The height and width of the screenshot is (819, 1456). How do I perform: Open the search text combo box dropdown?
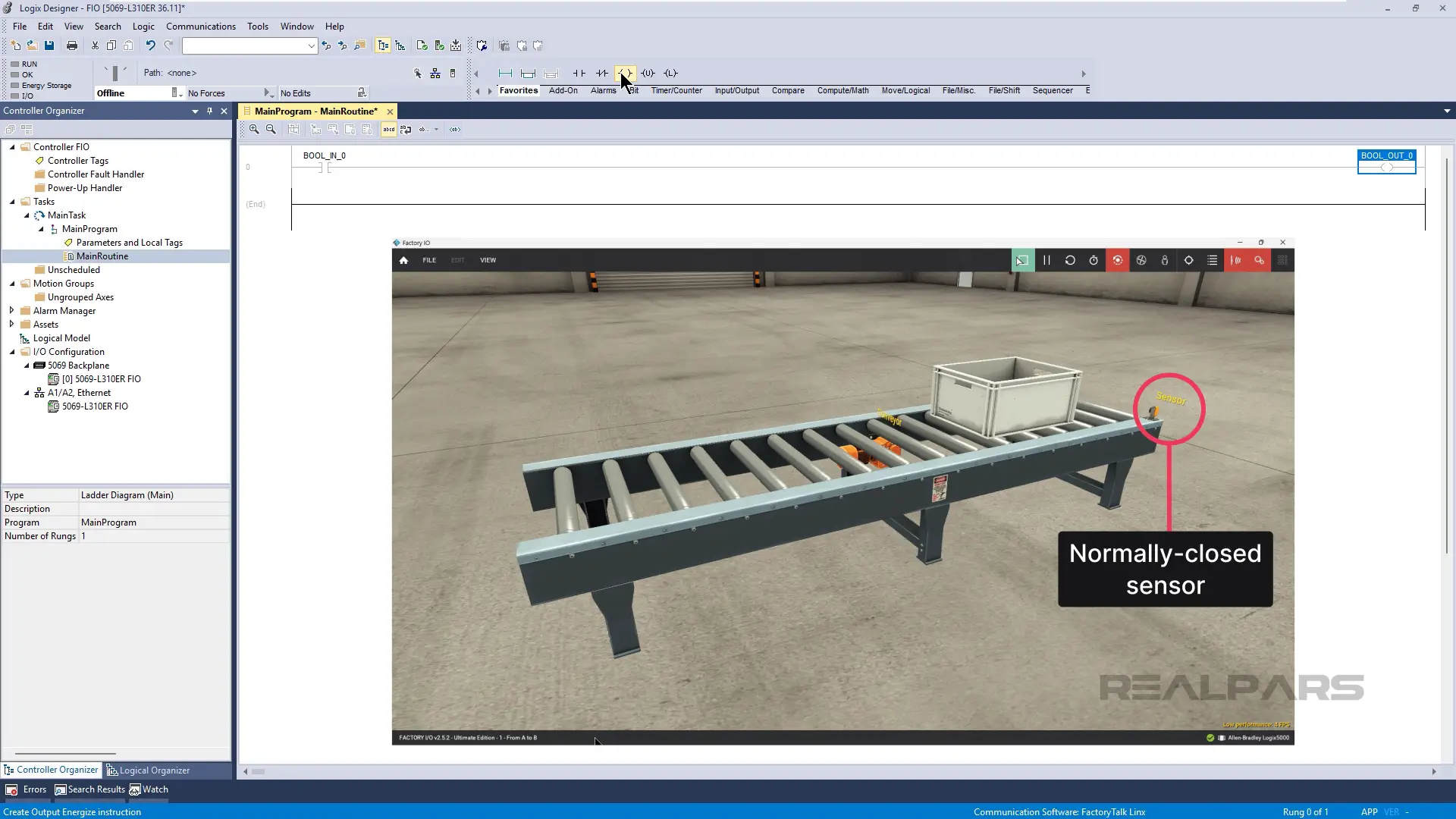point(311,46)
